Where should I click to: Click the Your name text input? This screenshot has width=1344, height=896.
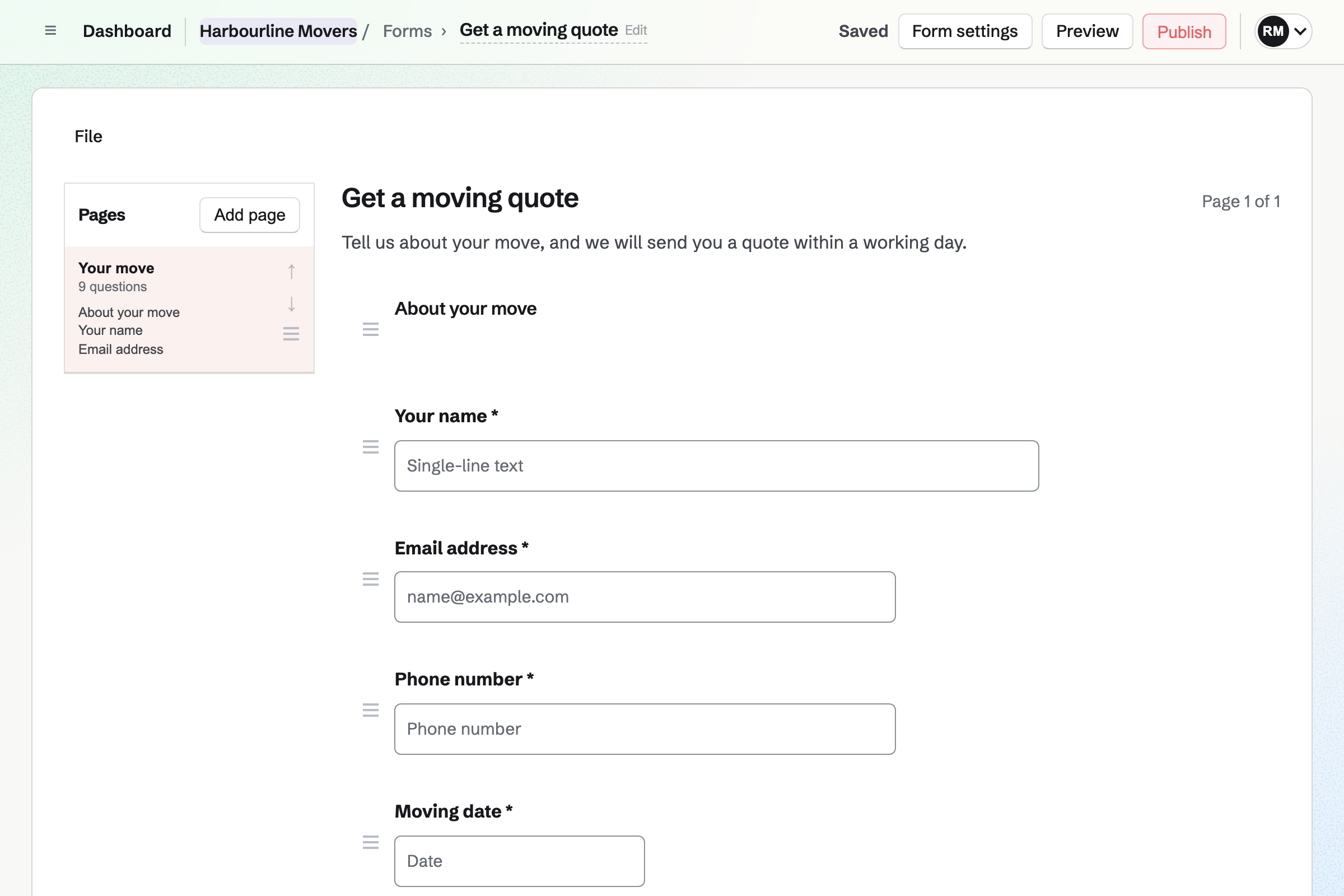point(717,466)
